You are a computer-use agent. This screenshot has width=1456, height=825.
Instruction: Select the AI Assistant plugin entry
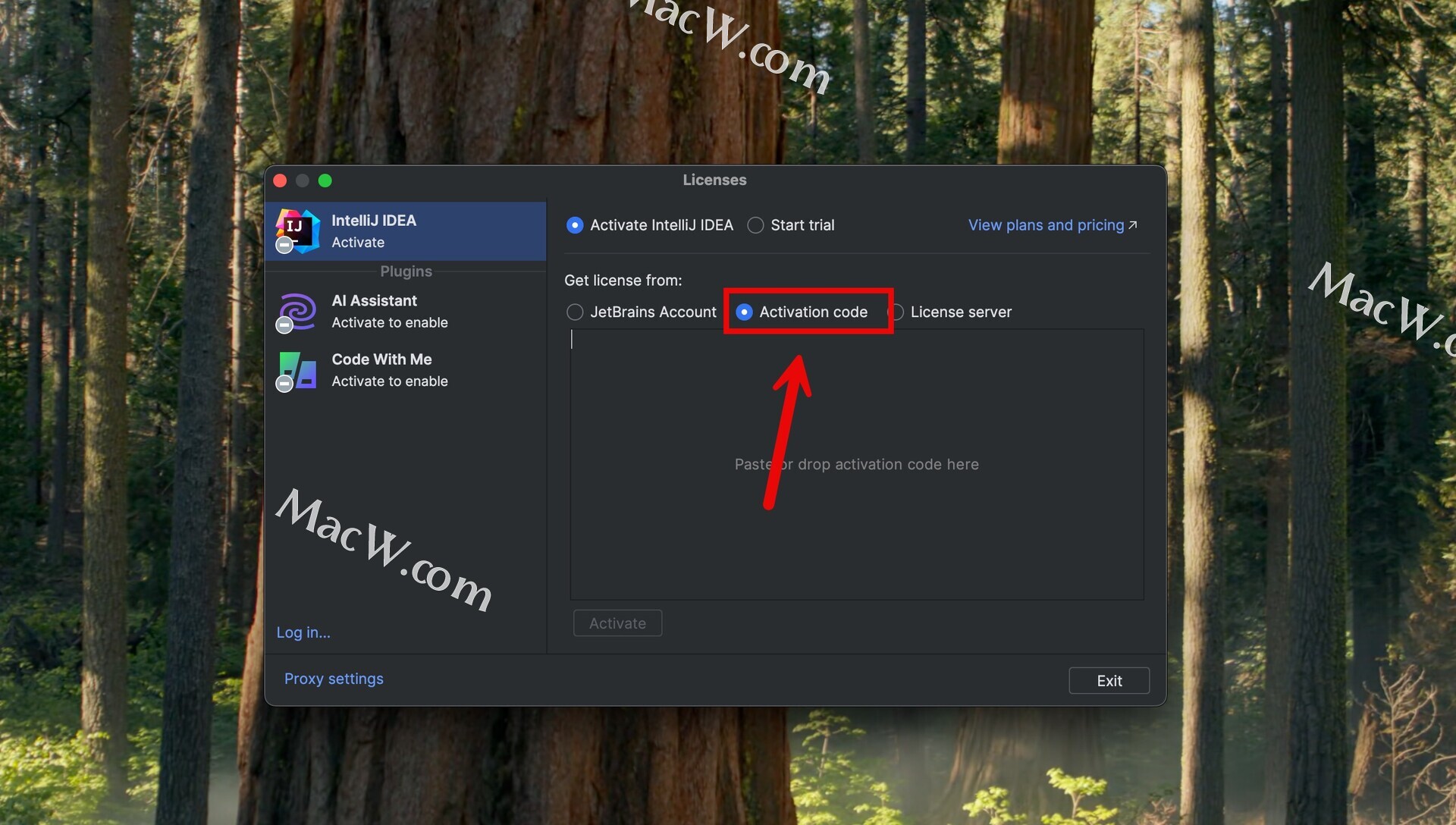[x=406, y=312]
